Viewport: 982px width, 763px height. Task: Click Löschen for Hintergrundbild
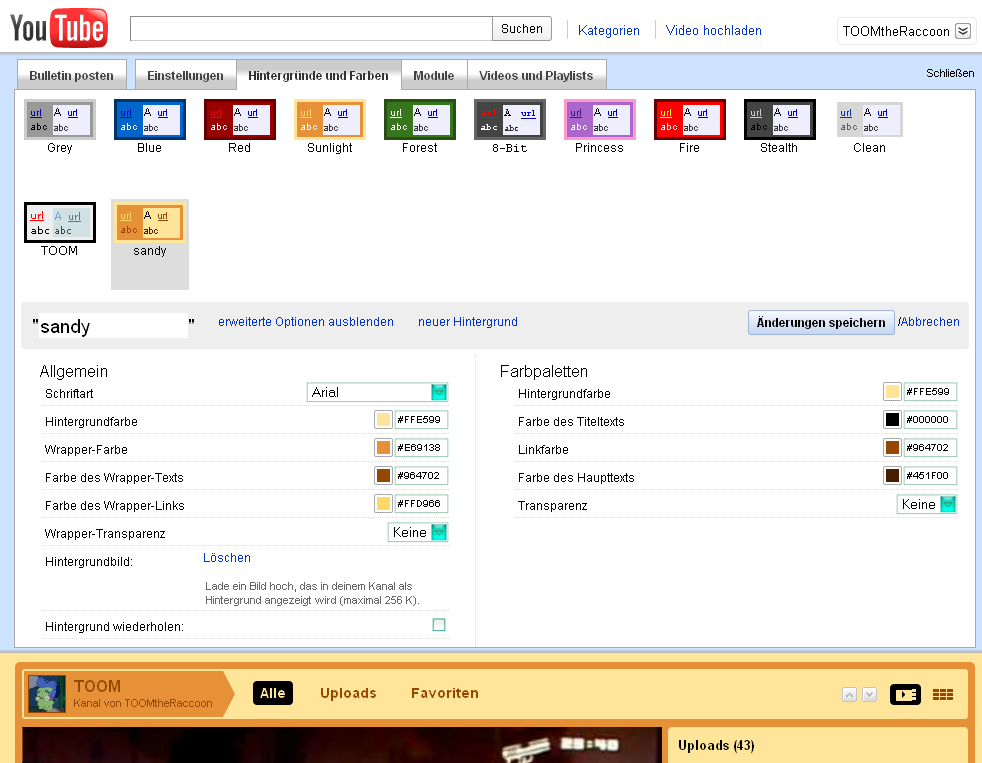[227, 558]
